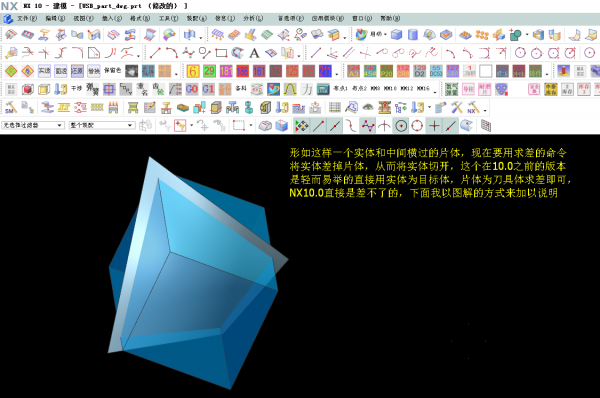Toggle Existing Point snap
Viewport: 600px width, 398px height.
click(434, 126)
